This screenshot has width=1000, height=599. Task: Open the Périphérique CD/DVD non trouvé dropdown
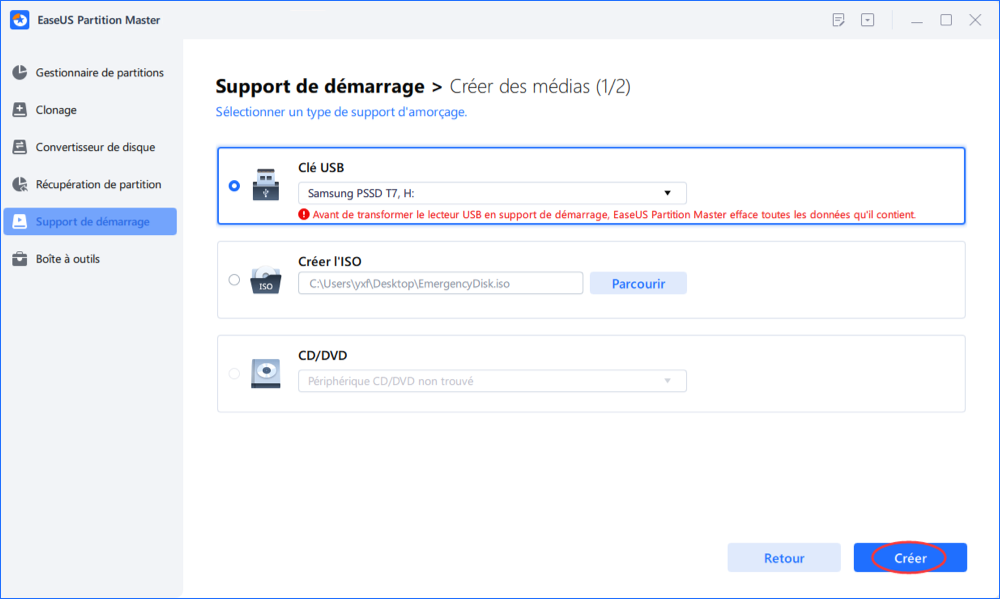coord(492,381)
